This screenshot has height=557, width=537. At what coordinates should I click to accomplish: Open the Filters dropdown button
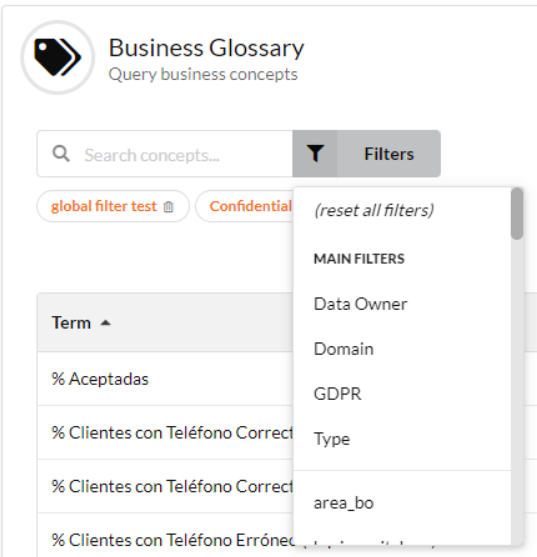[367, 153]
